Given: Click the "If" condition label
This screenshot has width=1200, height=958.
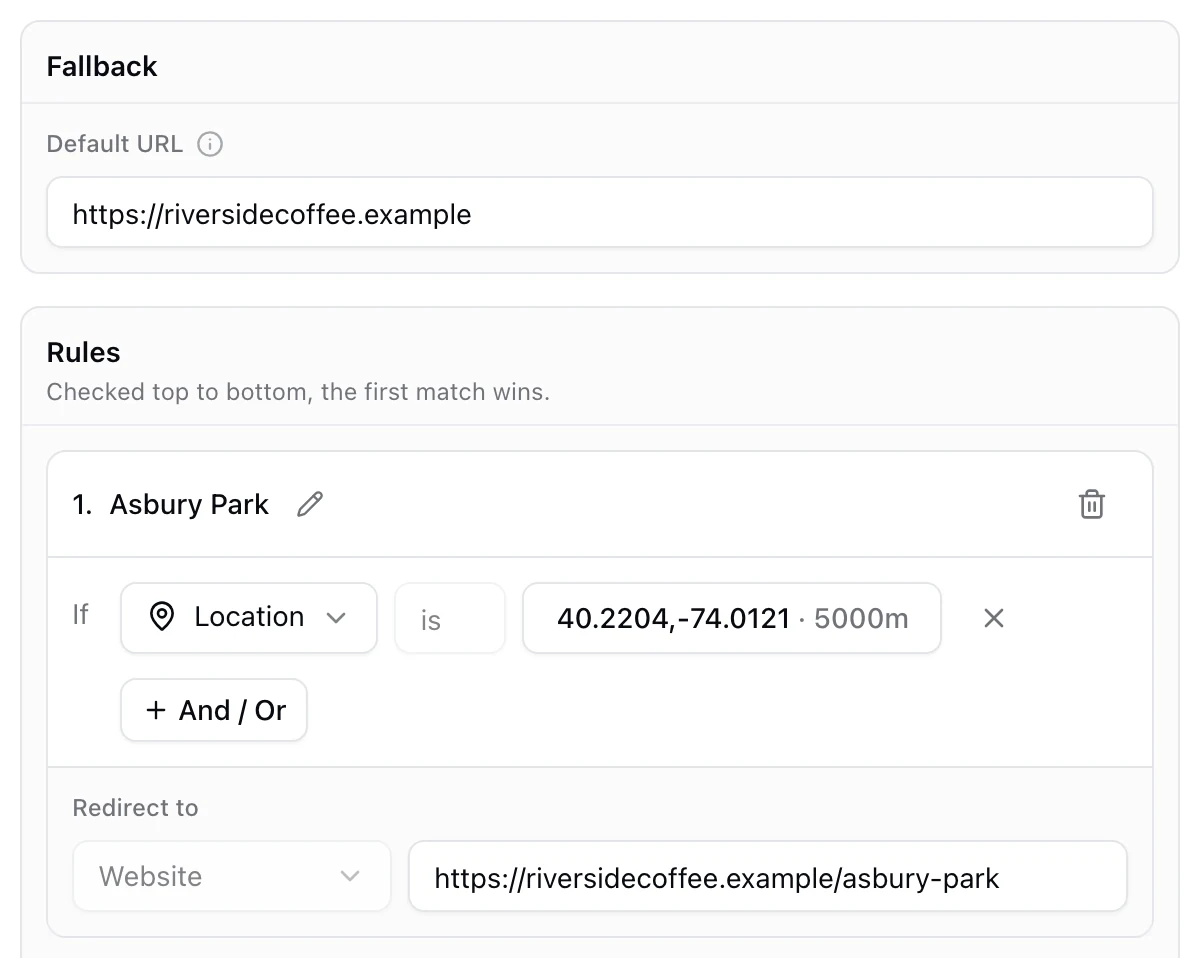Looking at the screenshot, I should [x=81, y=614].
